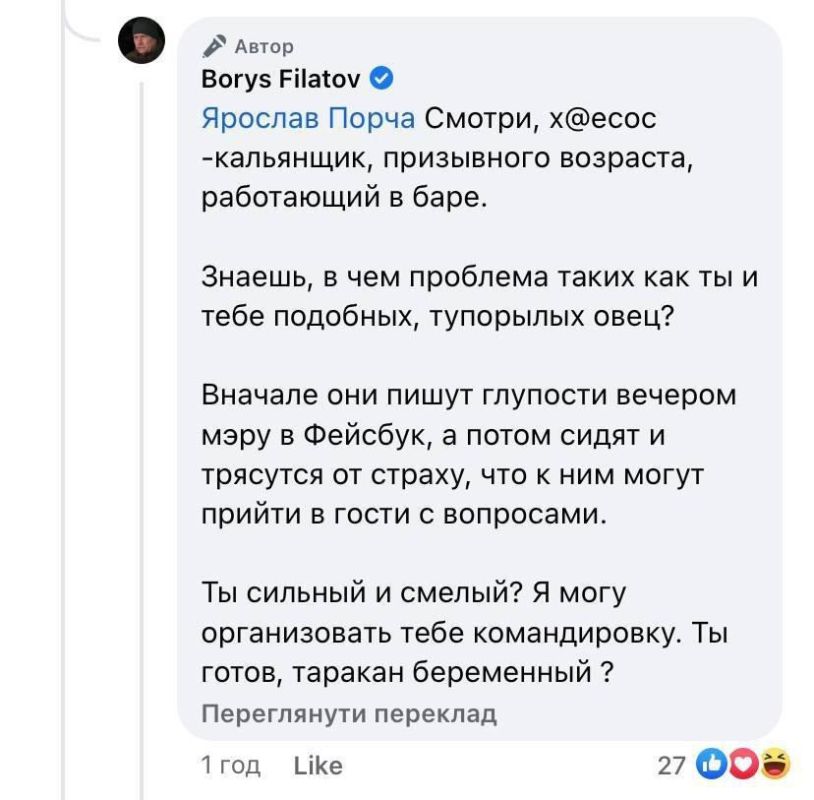The height and width of the screenshot is (800, 814).
Task: Click the thumbs-up reaction icon
Action: click(712, 763)
